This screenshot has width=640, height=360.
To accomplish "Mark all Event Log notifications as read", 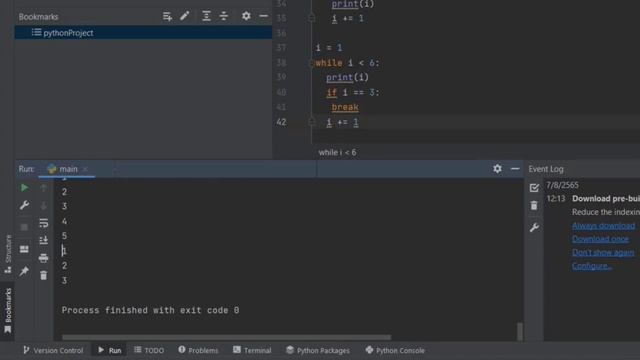I will tap(534, 188).
